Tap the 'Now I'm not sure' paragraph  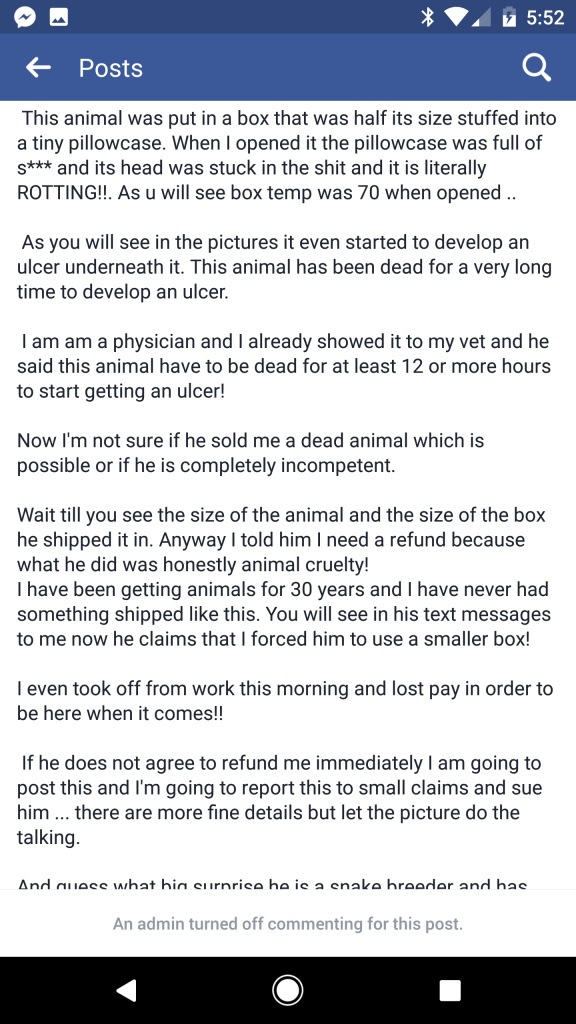tap(251, 453)
